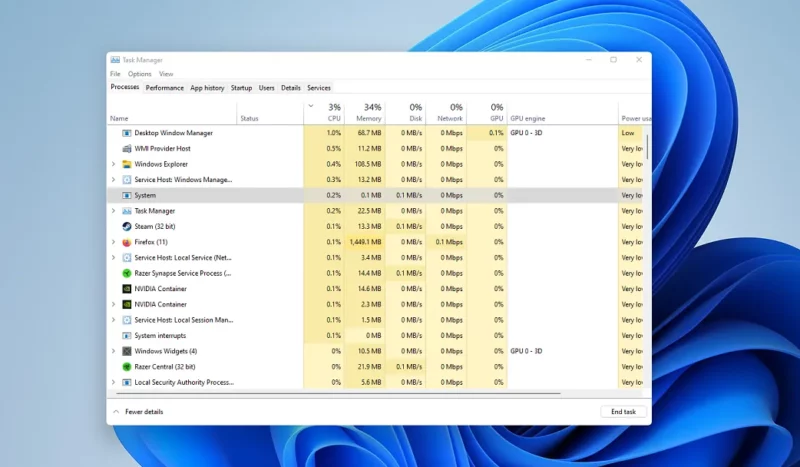Image resolution: width=800 pixels, height=467 pixels.
Task: Sort processes by the Name column
Action: pos(172,112)
